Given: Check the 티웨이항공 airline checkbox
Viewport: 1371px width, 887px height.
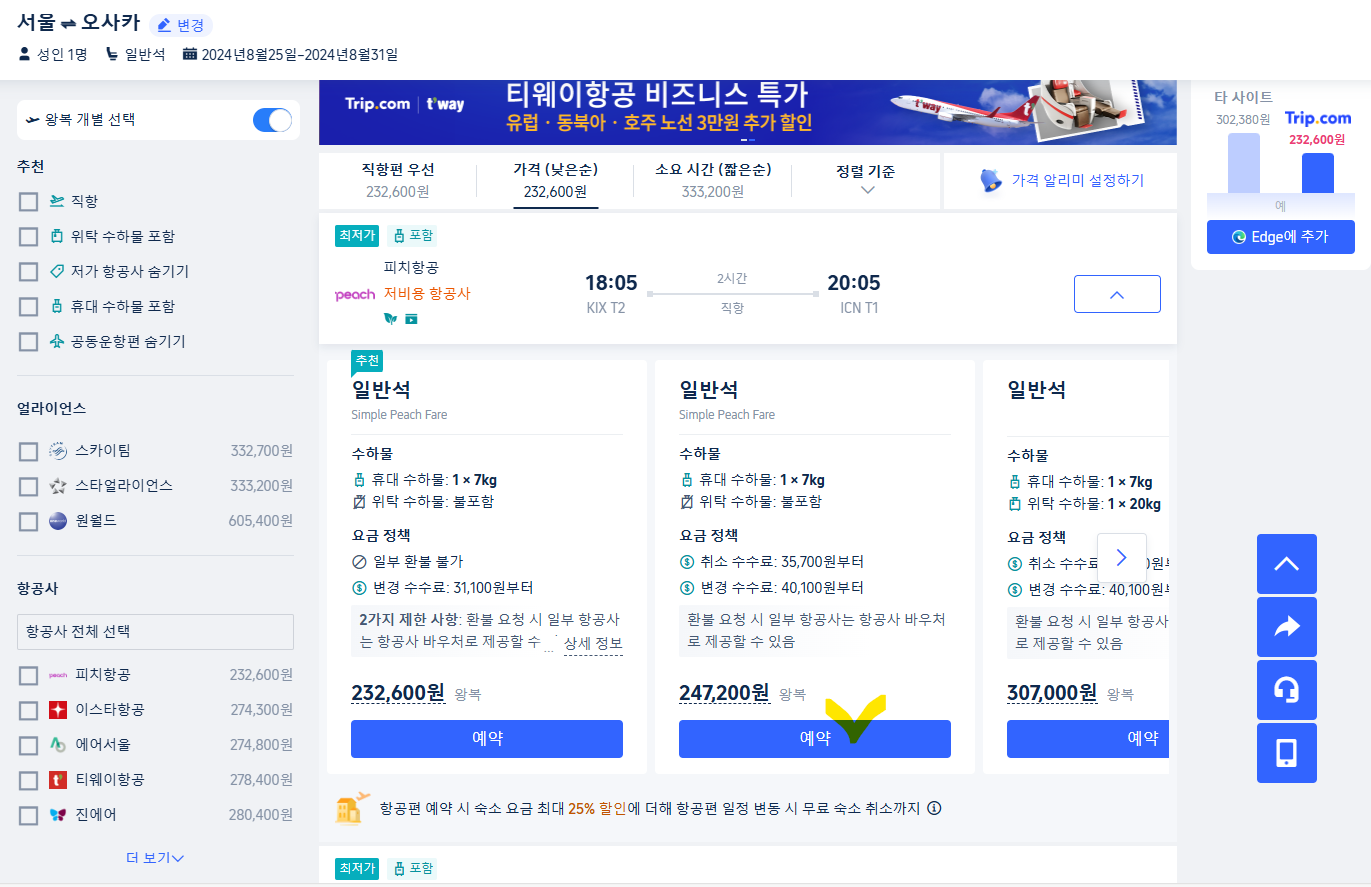Looking at the screenshot, I should click(x=28, y=781).
